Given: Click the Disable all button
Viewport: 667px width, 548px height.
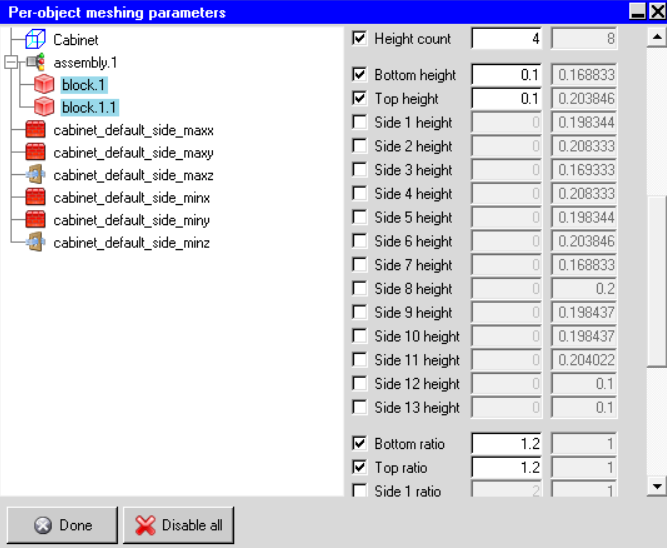Looking at the screenshot, I should coord(179,525).
